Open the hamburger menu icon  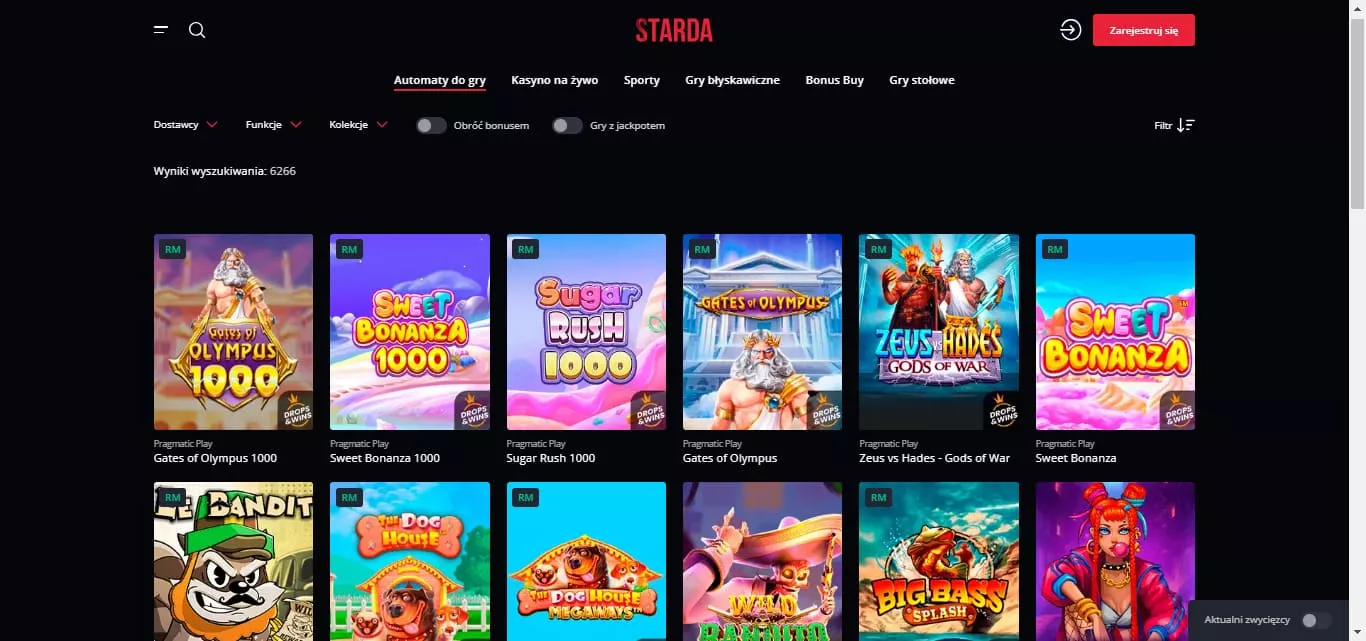tap(161, 30)
